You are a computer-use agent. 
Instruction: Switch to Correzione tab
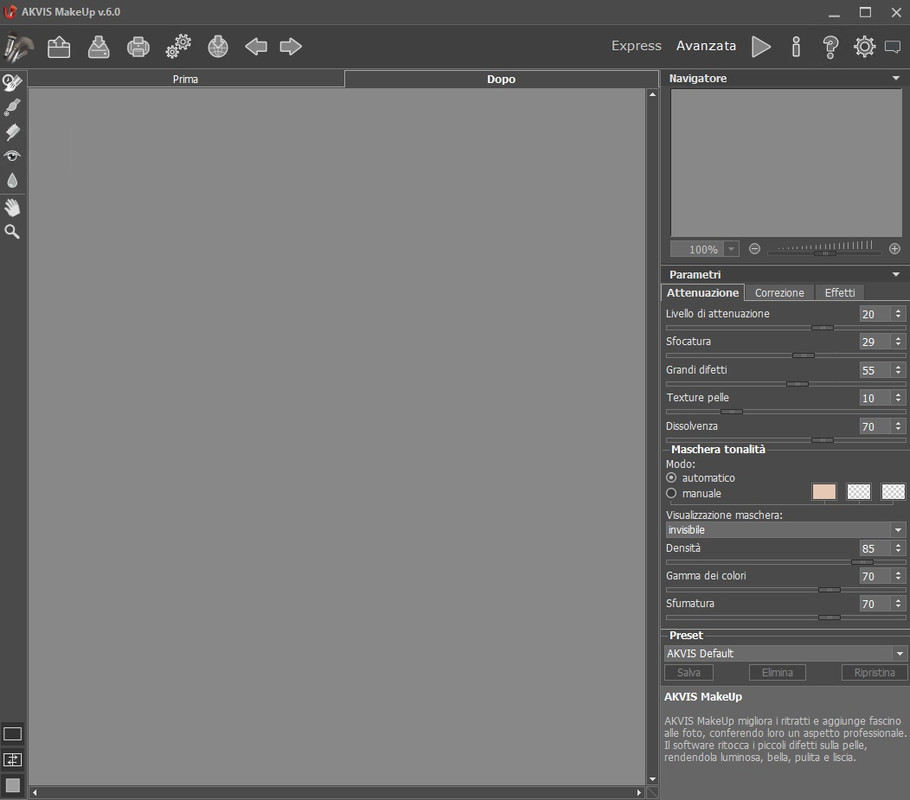pyautogui.click(x=779, y=293)
